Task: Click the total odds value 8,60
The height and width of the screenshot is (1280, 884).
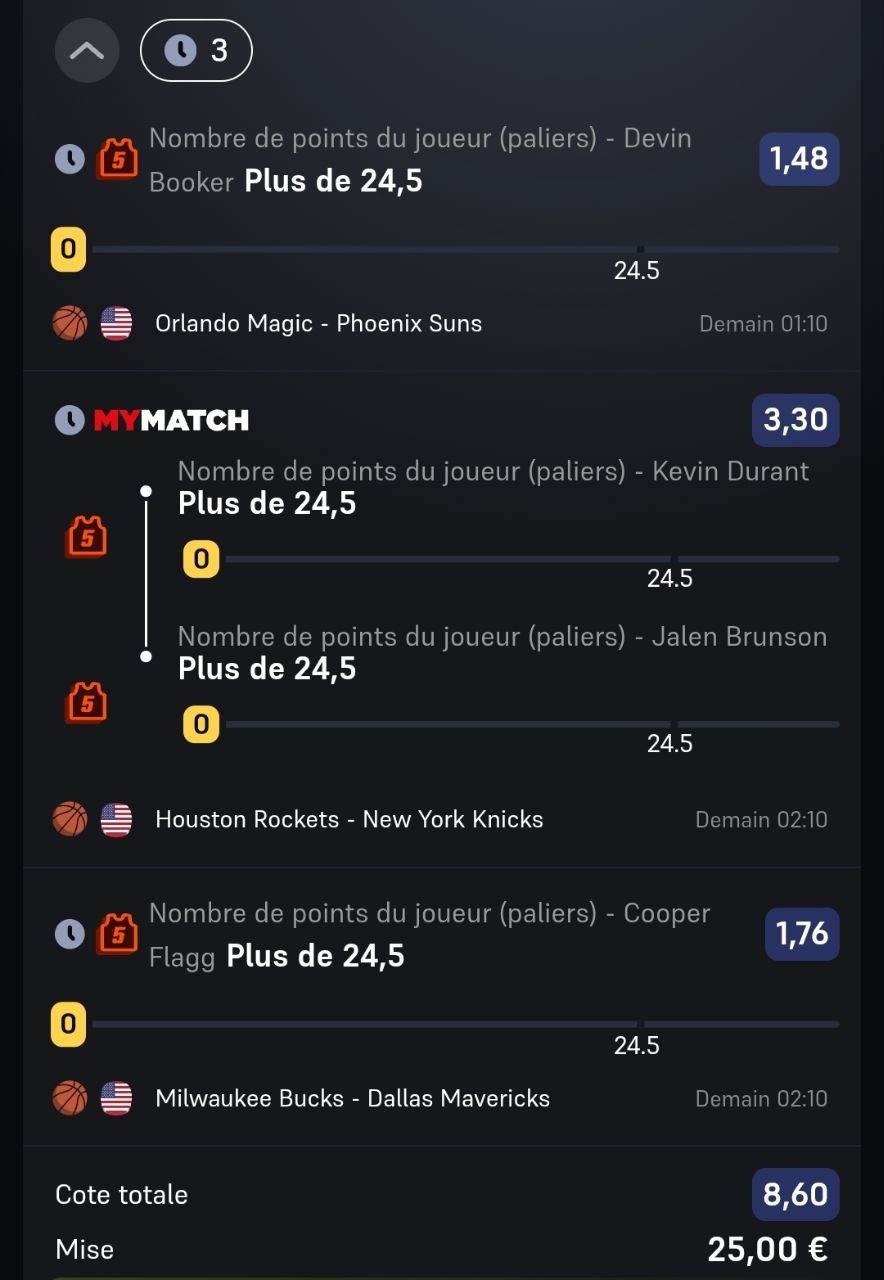Action: 795,1194
